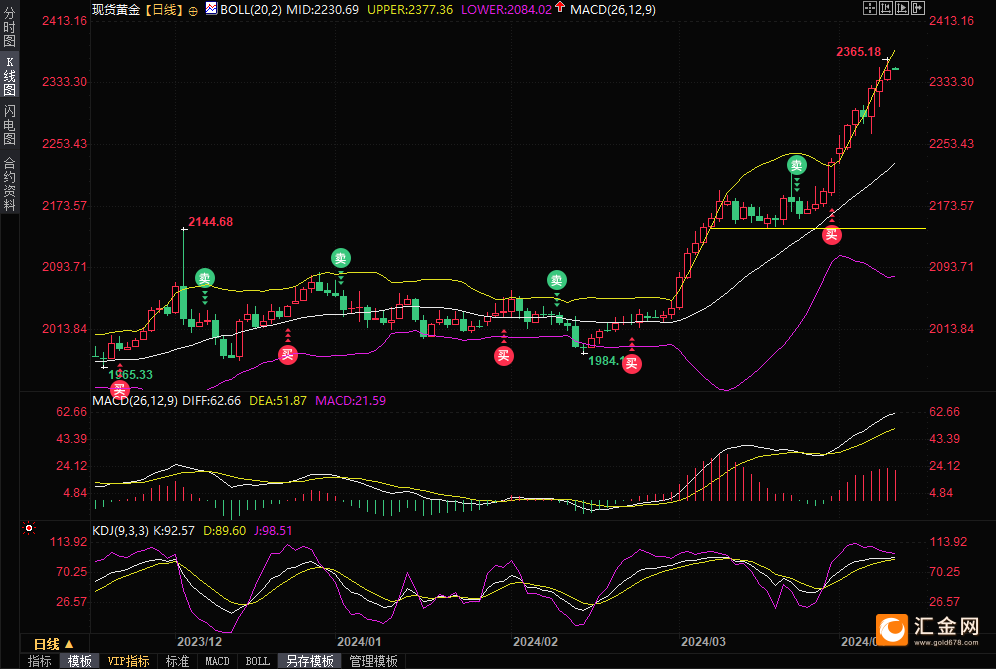Select the 闪电图 view toggle
Screen dimensions: 996x669
tap(7, 124)
